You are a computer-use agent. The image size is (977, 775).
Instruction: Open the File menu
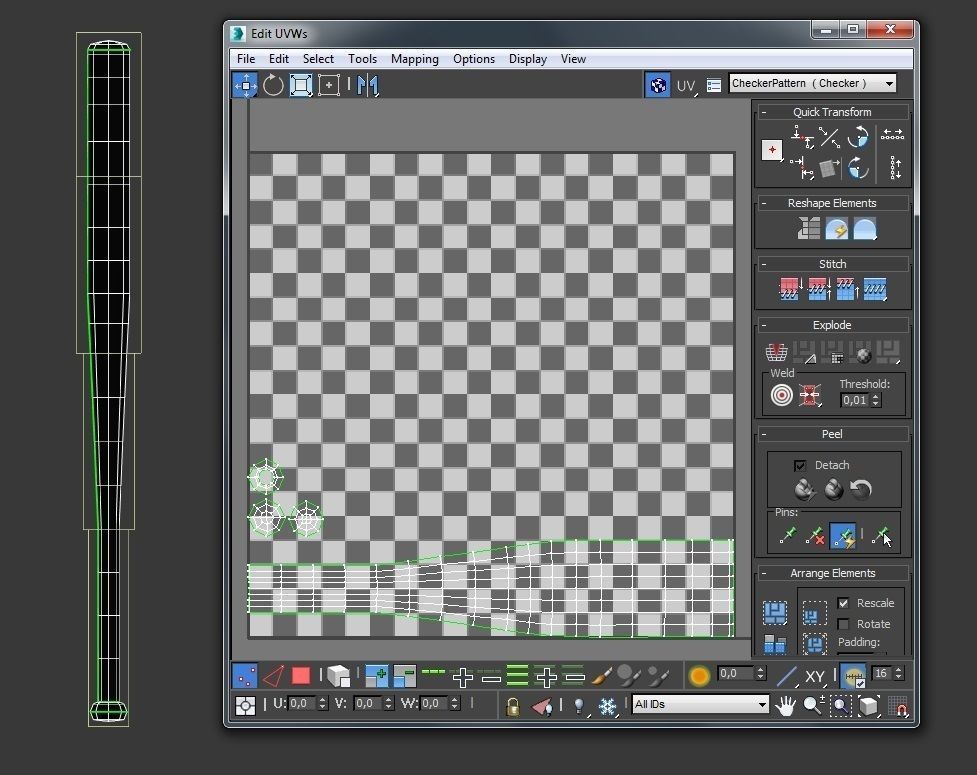pyautogui.click(x=245, y=59)
